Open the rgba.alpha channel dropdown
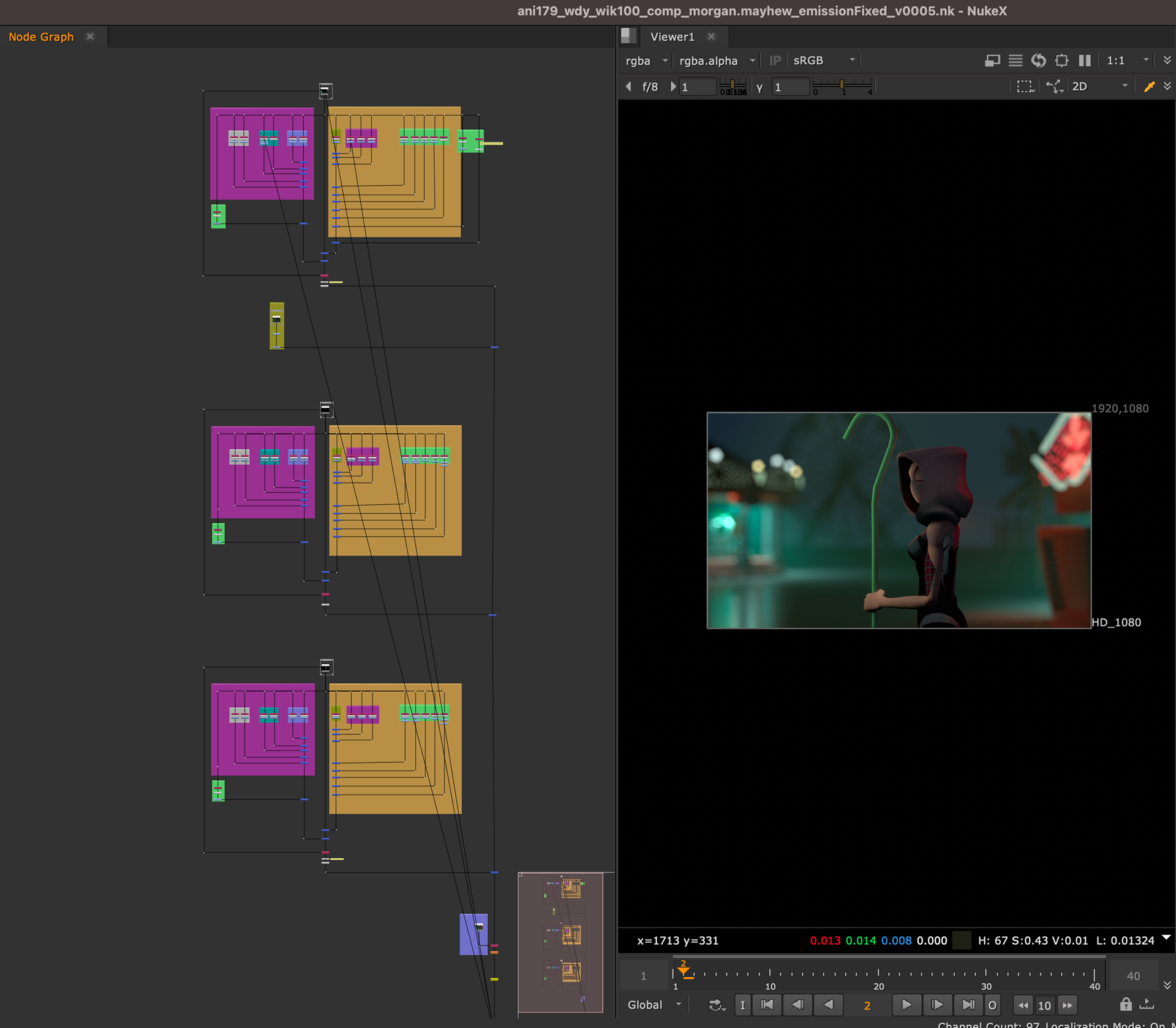 click(x=717, y=61)
